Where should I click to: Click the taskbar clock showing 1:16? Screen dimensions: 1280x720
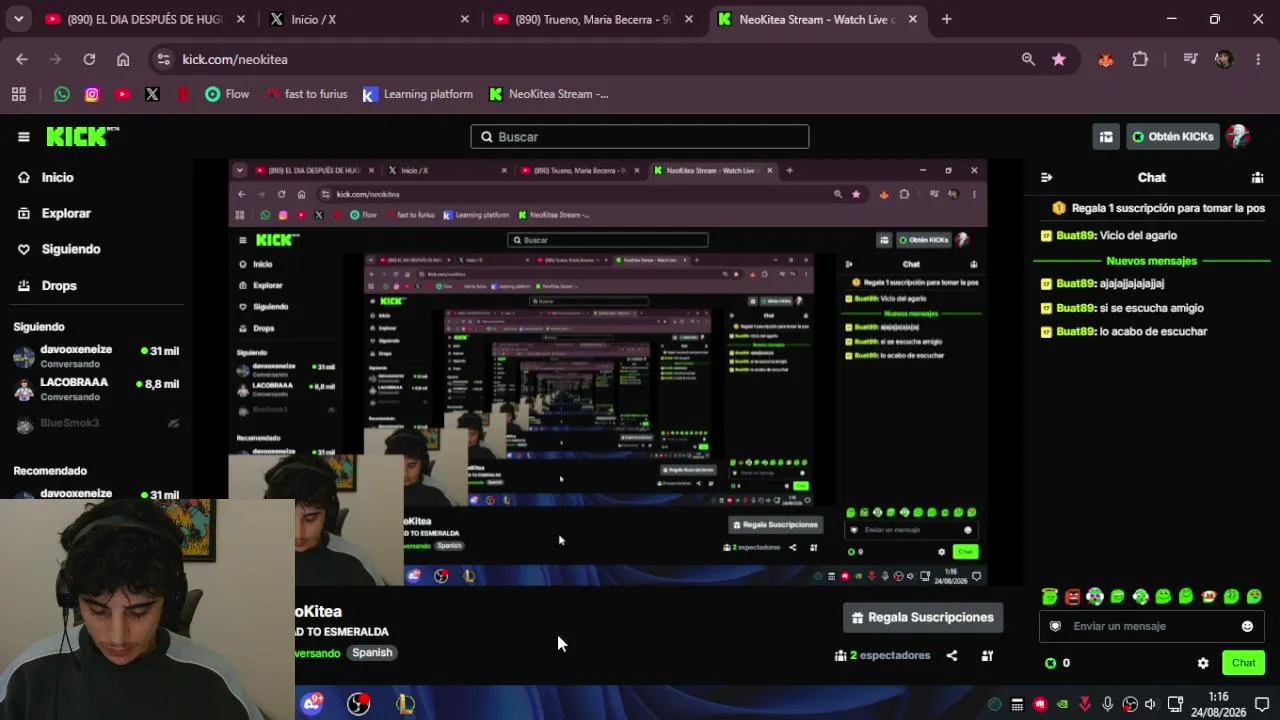coord(1218,704)
